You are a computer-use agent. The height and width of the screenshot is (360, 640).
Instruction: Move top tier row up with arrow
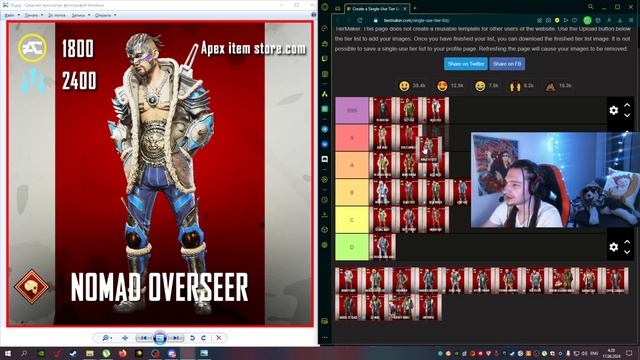click(627, 105)
